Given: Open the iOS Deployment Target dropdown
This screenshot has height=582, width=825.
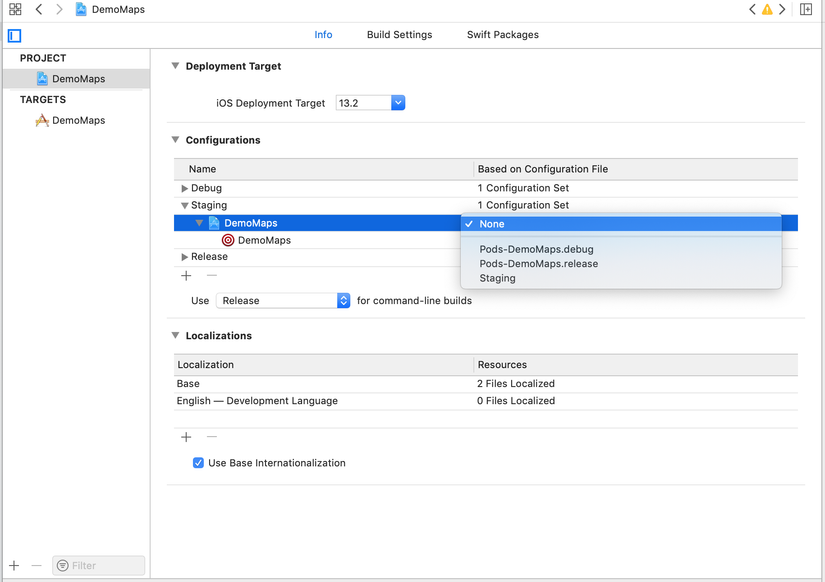Looking at the screenshot, I should click(x=397, y=103).
